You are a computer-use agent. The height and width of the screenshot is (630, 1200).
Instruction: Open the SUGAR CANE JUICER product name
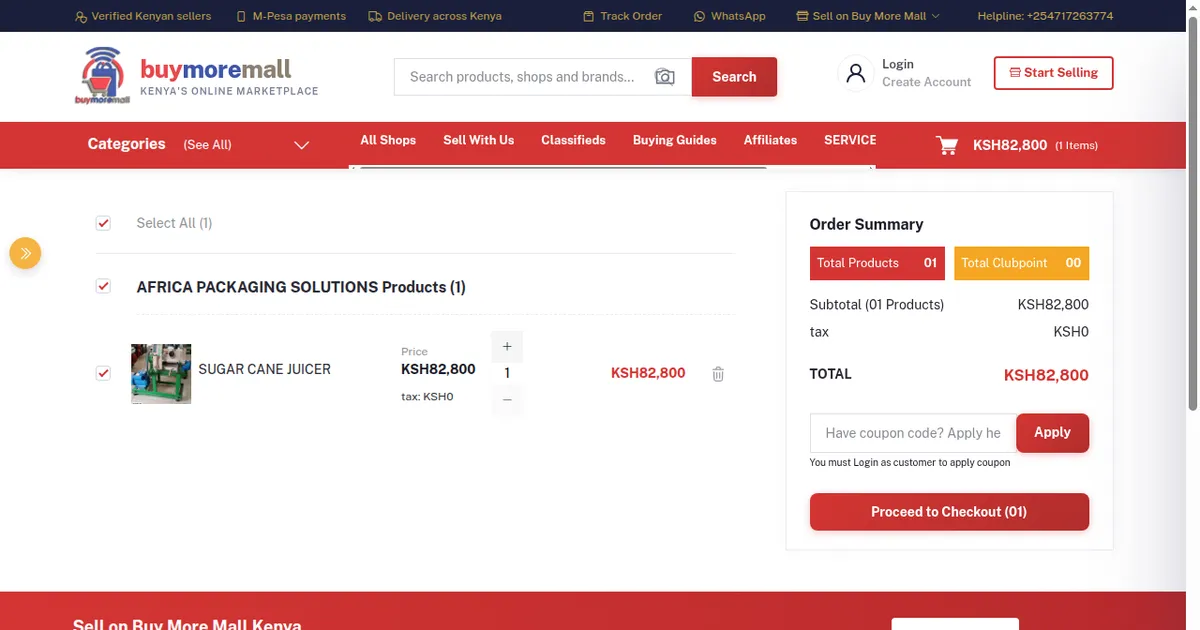point(264,369)
